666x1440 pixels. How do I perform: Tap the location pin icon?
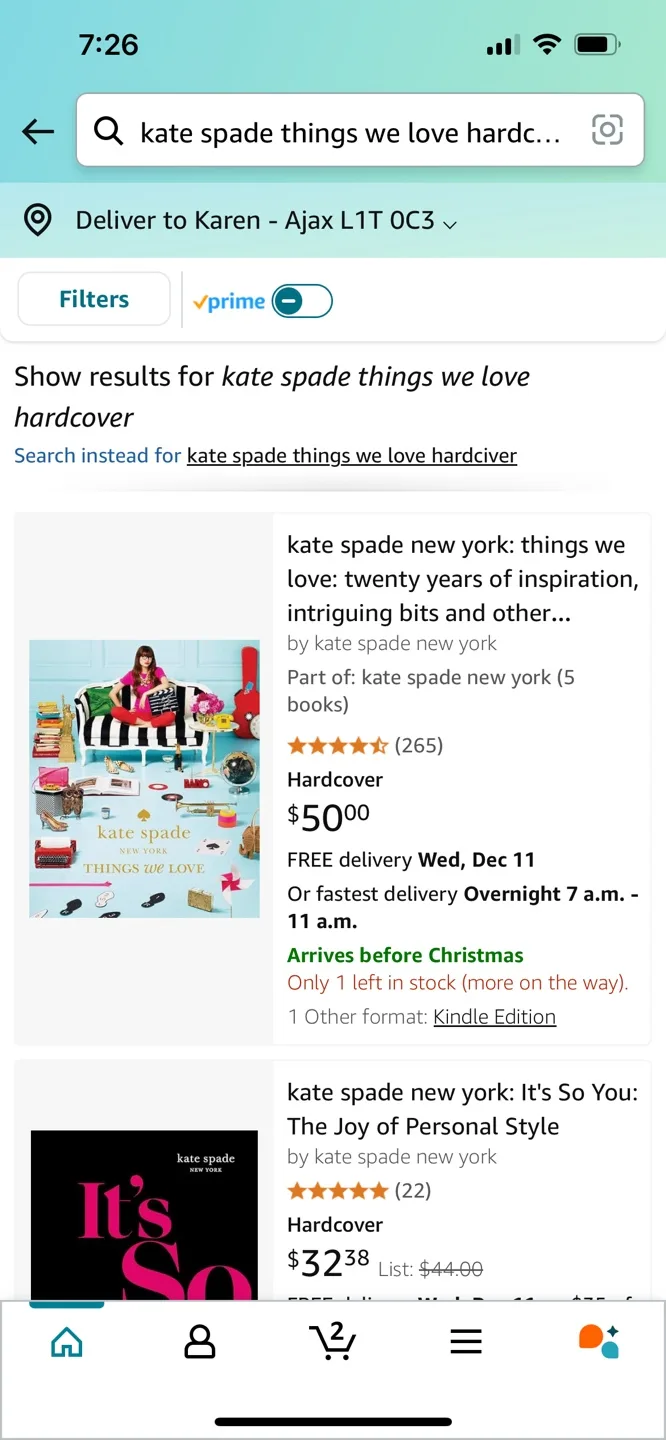[x=37, y=219]
